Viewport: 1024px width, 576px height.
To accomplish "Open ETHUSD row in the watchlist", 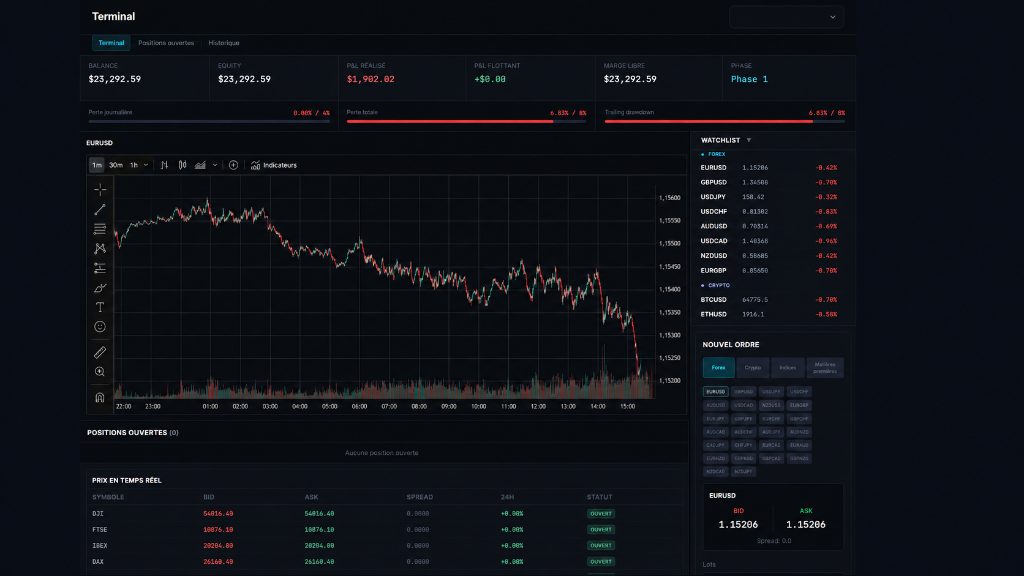I will (772, 314).
